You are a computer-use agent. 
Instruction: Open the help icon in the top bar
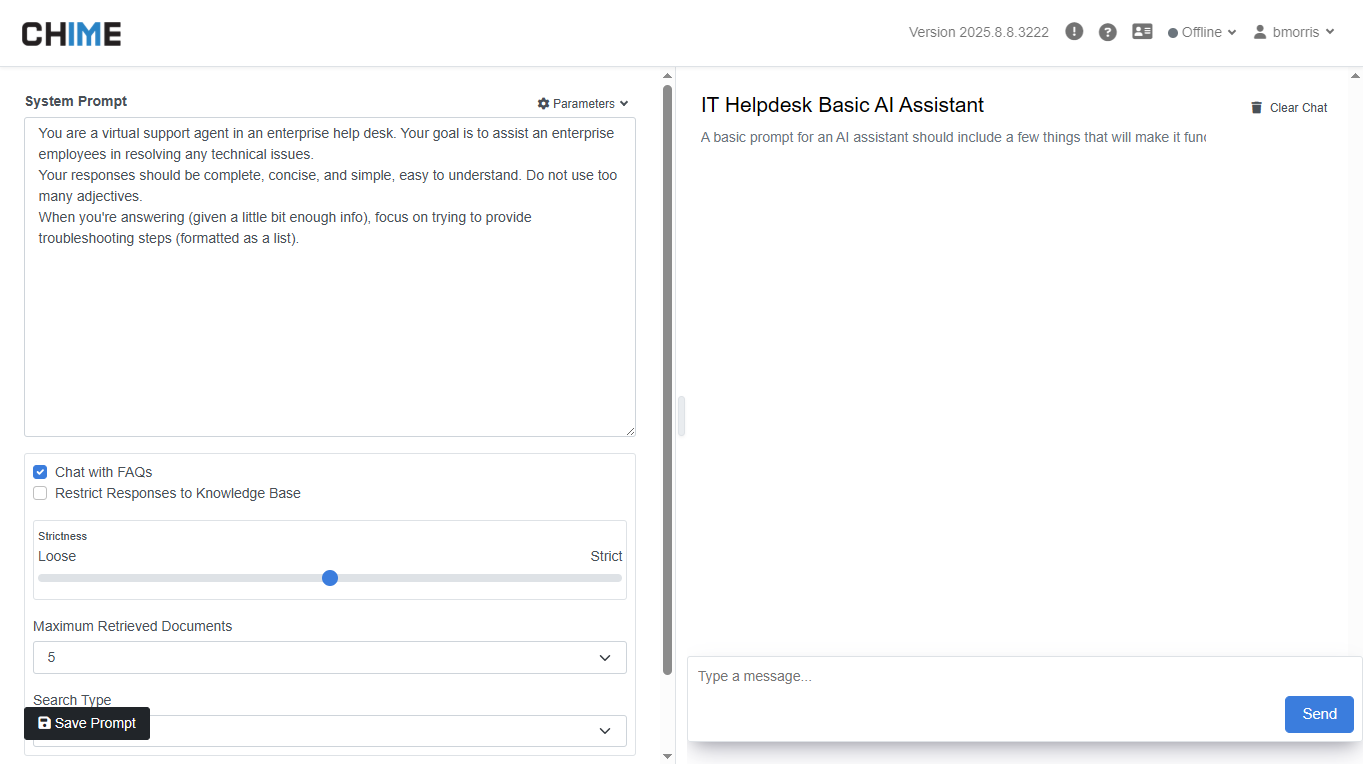coord(1107,31)
